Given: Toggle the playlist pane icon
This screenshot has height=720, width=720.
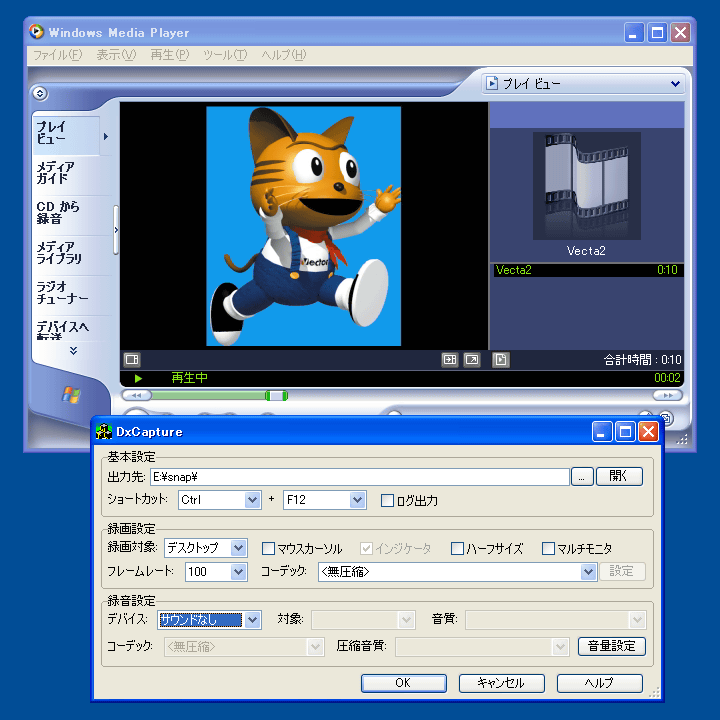Looking at the screenshot, I should point(501,360).
